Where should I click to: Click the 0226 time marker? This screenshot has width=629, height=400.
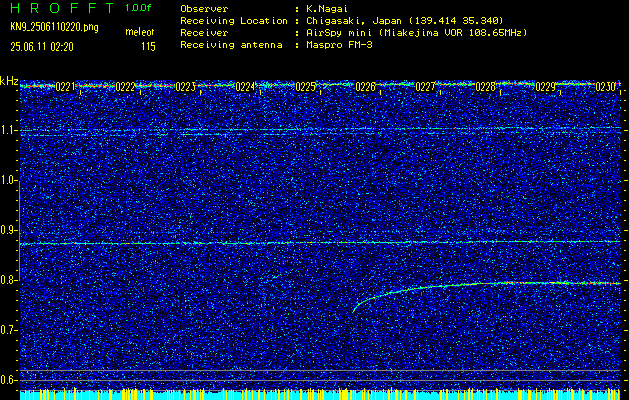click(x=365, y=87)
